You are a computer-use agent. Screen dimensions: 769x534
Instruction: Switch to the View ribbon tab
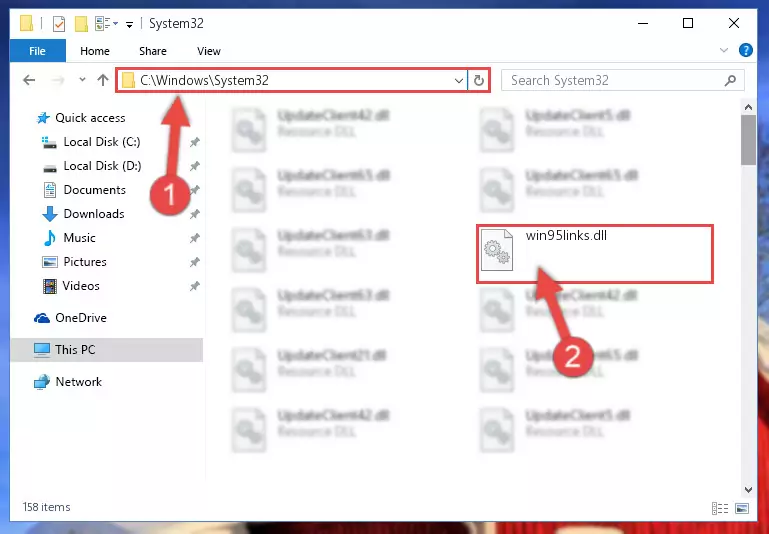coord(208,51)
